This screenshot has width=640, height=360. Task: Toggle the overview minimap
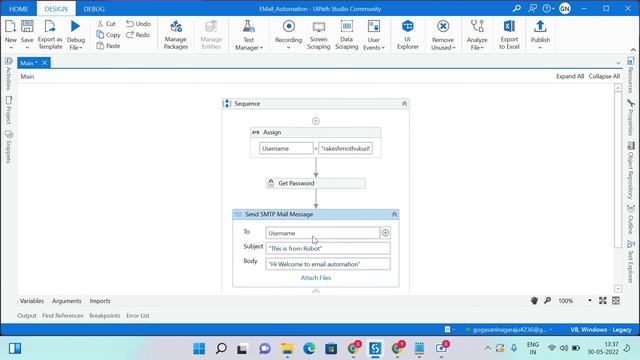tap(616, 301)
